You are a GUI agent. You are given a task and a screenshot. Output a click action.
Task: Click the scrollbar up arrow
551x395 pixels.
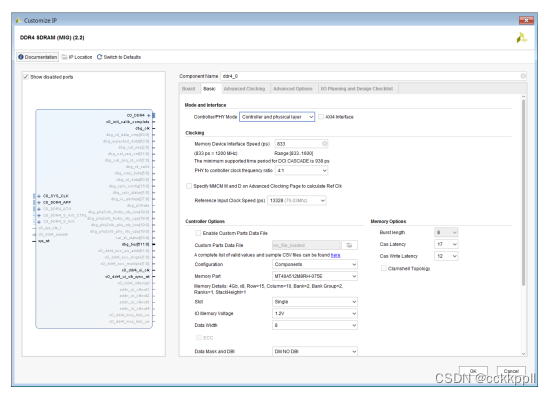pyautogui.click(x=523, y=97)
